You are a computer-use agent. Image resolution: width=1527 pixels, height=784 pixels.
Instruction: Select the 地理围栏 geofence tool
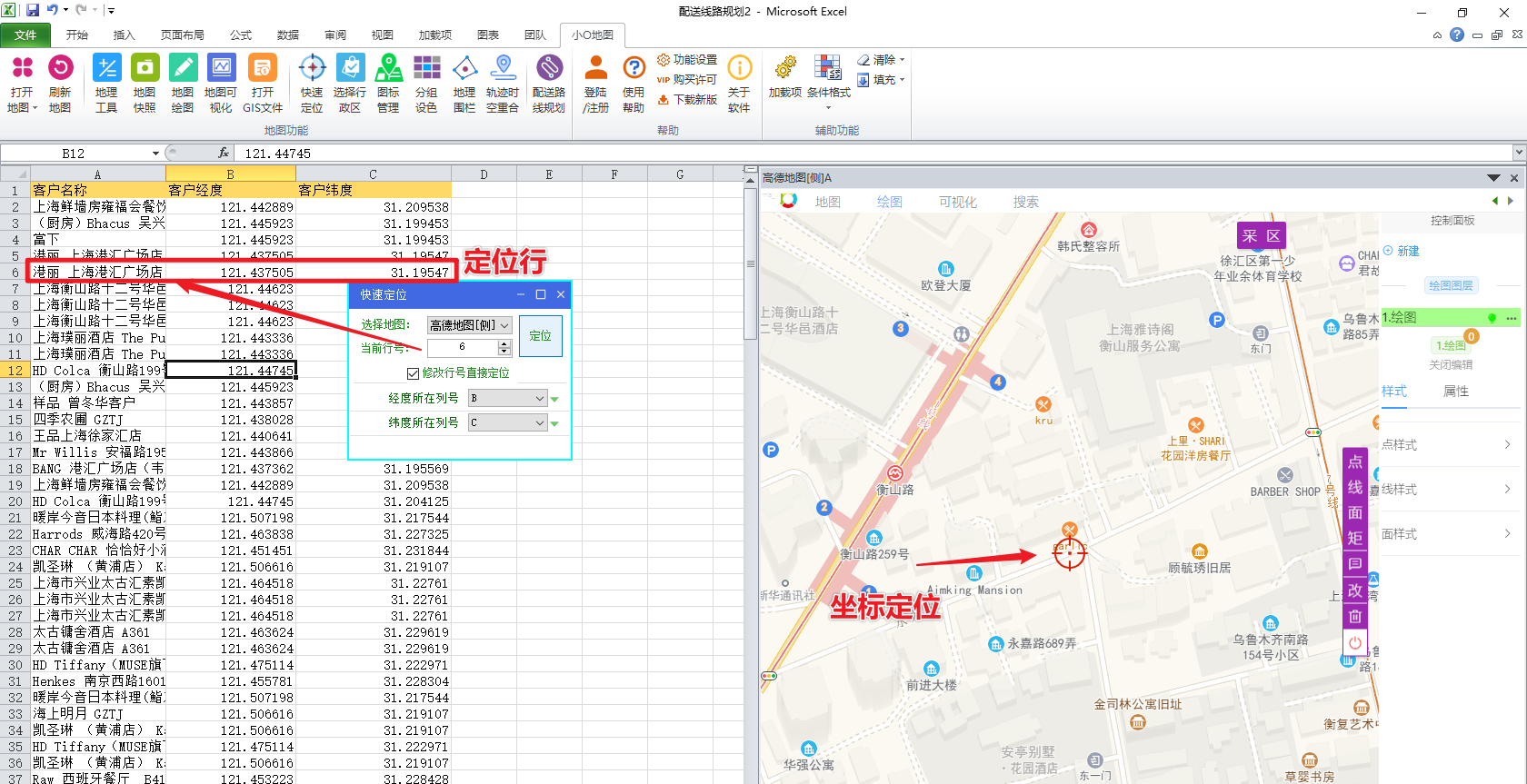tap(464, 84)
